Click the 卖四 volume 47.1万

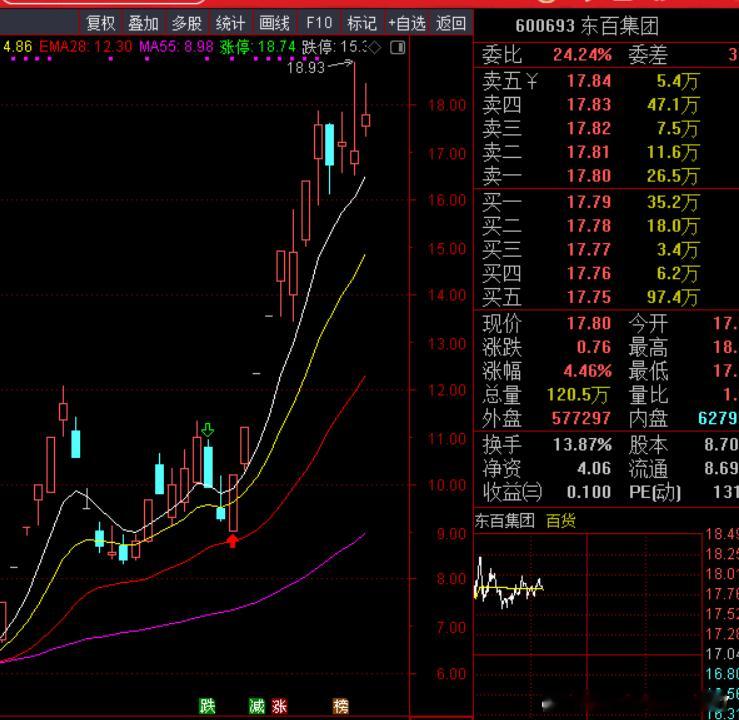673,105
